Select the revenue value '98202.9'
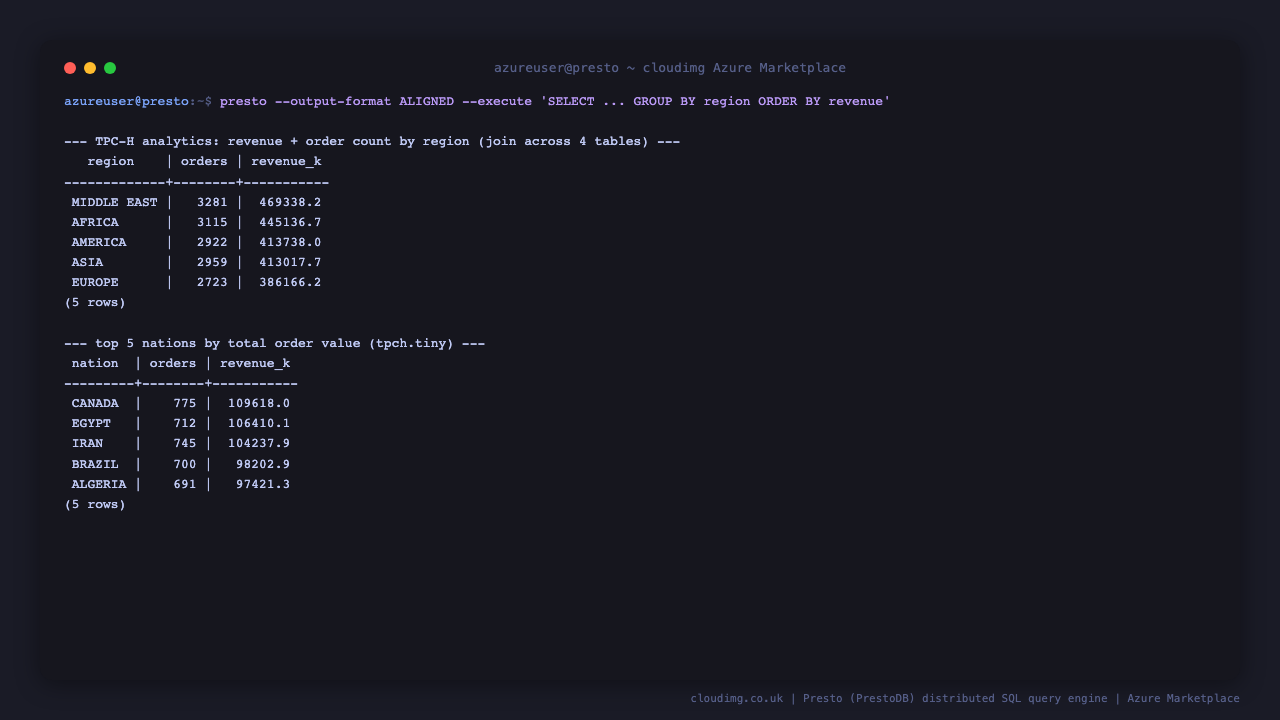 263,464
